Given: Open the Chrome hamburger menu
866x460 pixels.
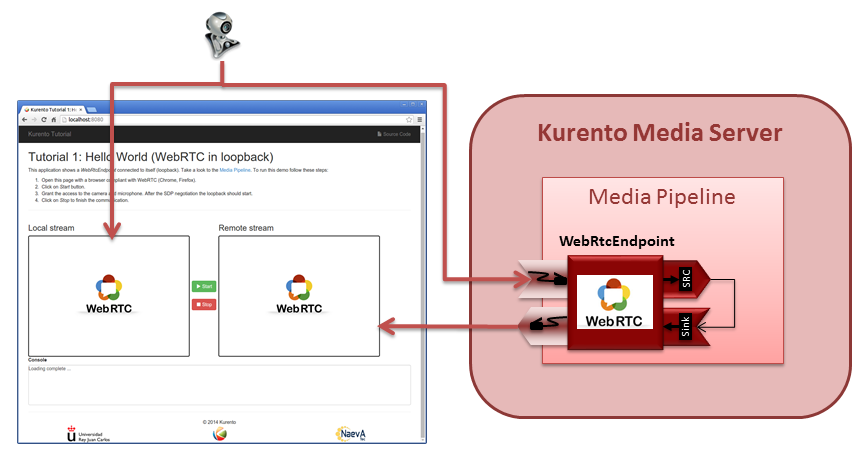Looking at the screenshot, I should (418, 119).
